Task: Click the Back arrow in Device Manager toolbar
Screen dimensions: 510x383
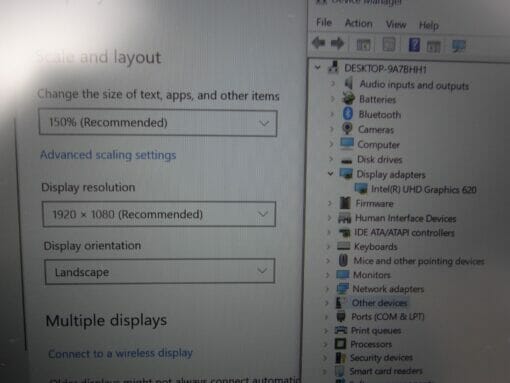Action: [x=318, y=43]
